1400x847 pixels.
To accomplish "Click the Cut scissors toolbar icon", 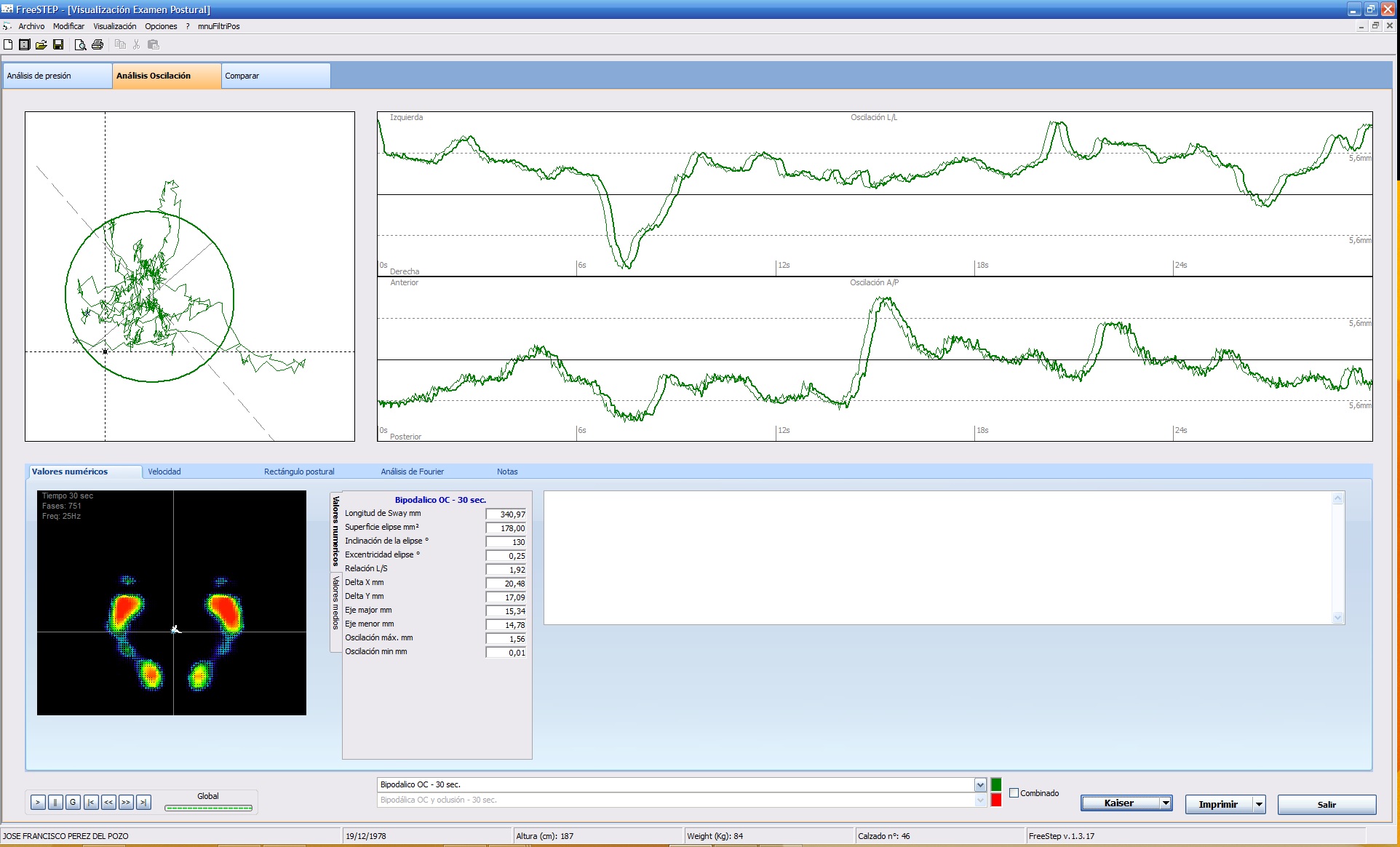I will 136,44.
